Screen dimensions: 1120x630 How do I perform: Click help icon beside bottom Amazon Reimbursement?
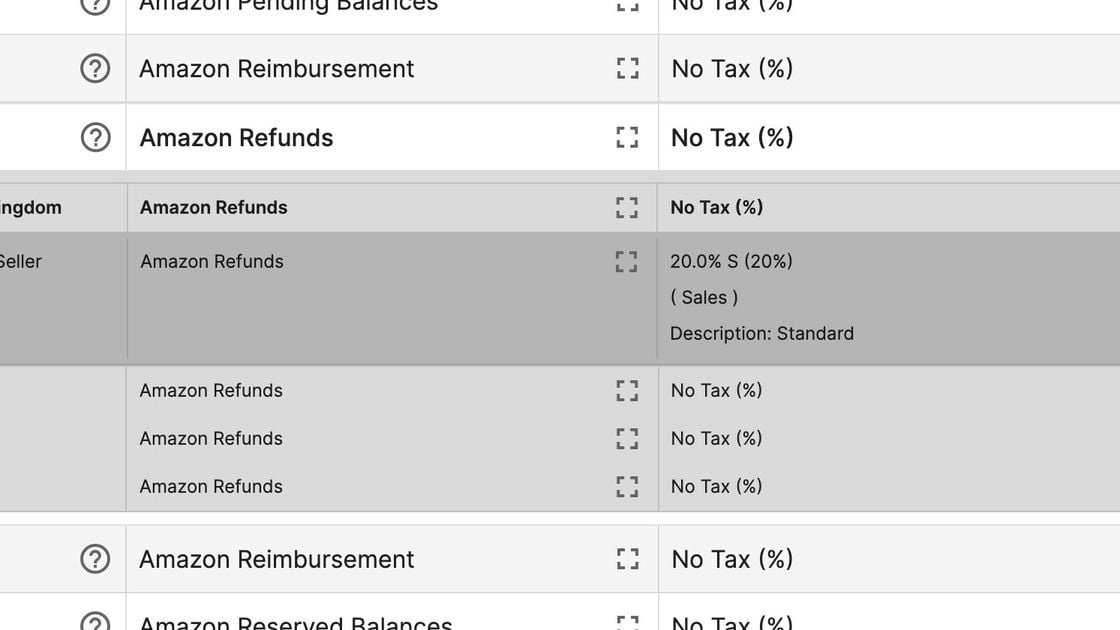(95, 559)
